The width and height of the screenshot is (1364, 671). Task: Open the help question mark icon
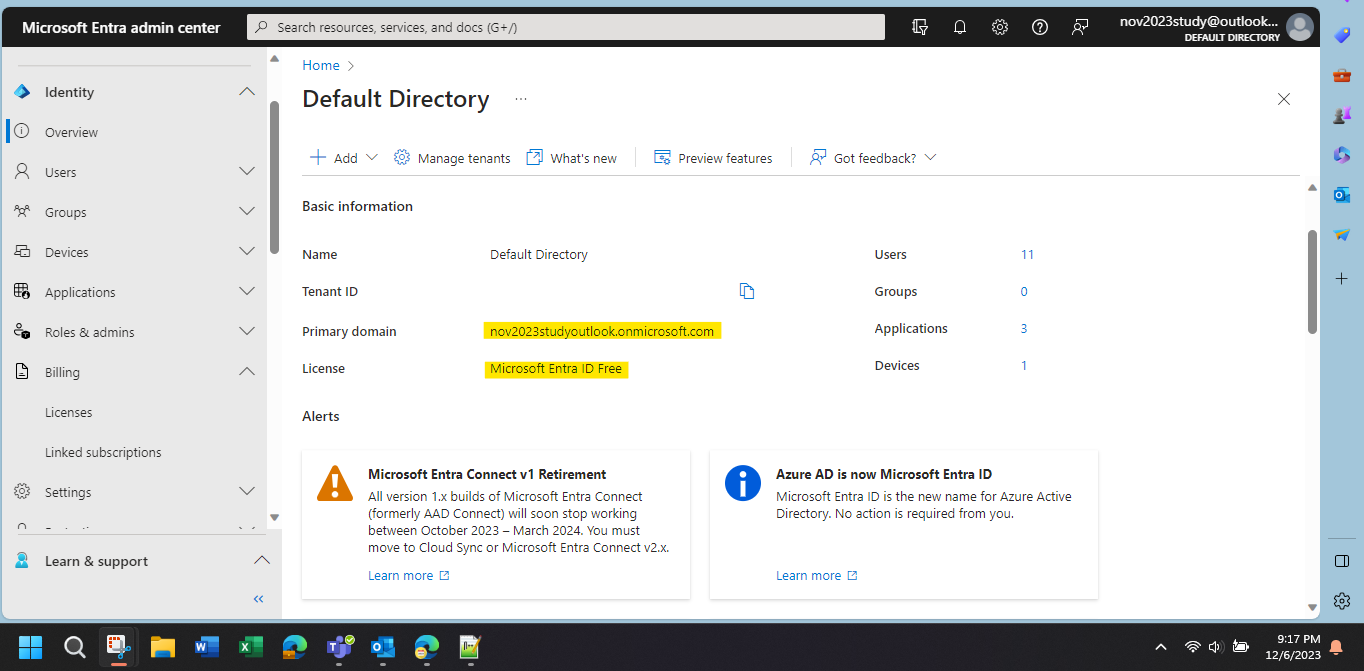click(x=1040, y=27)
